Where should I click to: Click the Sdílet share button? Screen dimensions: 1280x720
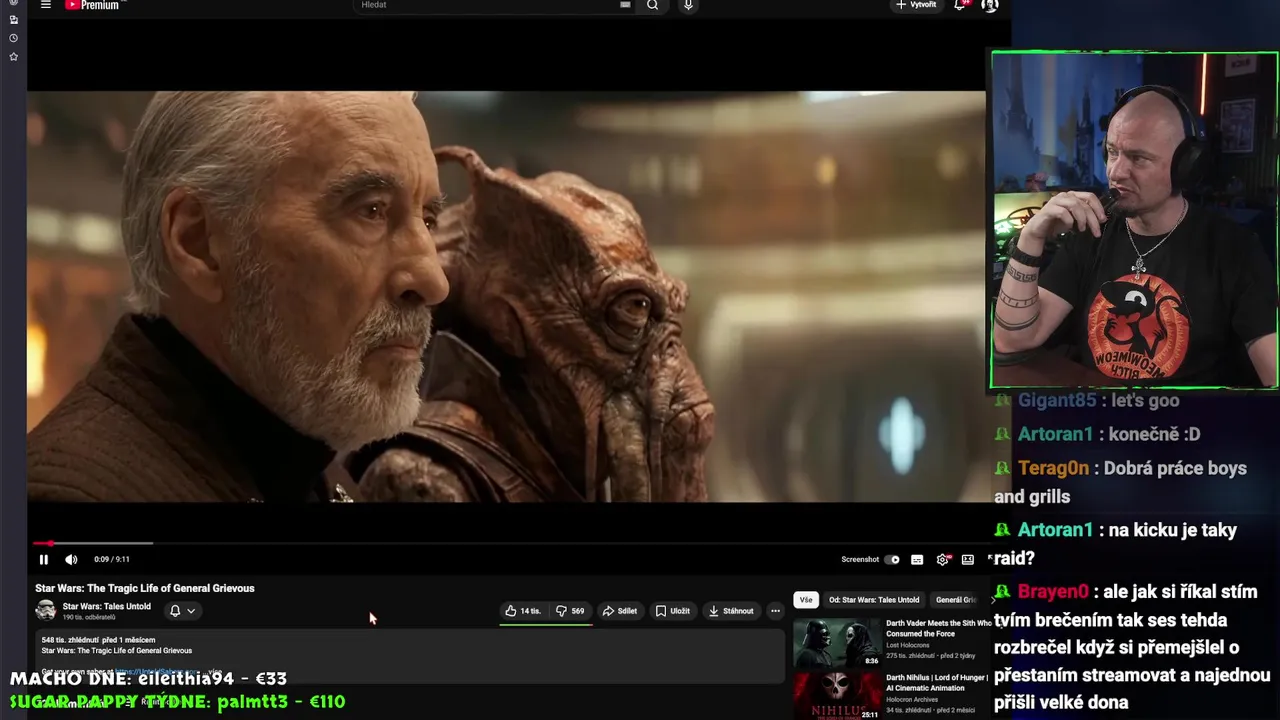pyautogui.click(x=620, y=611)
